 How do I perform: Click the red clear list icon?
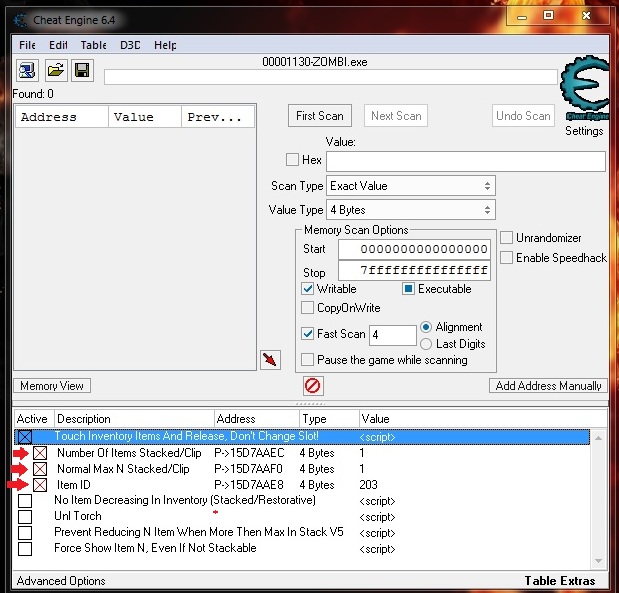pos(313,386)
